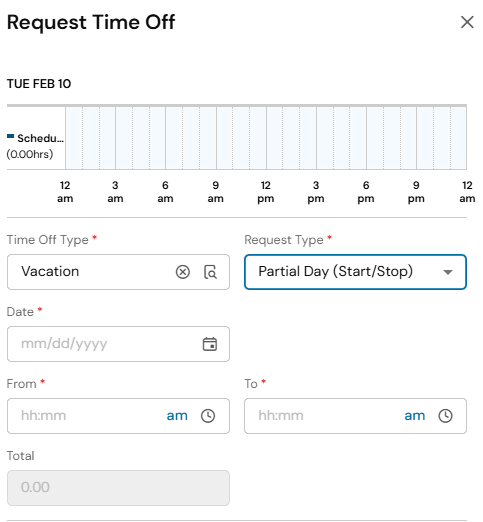This screenshot has width=483, height=522.
Task: Click the Request Type dropdown arrow
Action: pos(448,272)
